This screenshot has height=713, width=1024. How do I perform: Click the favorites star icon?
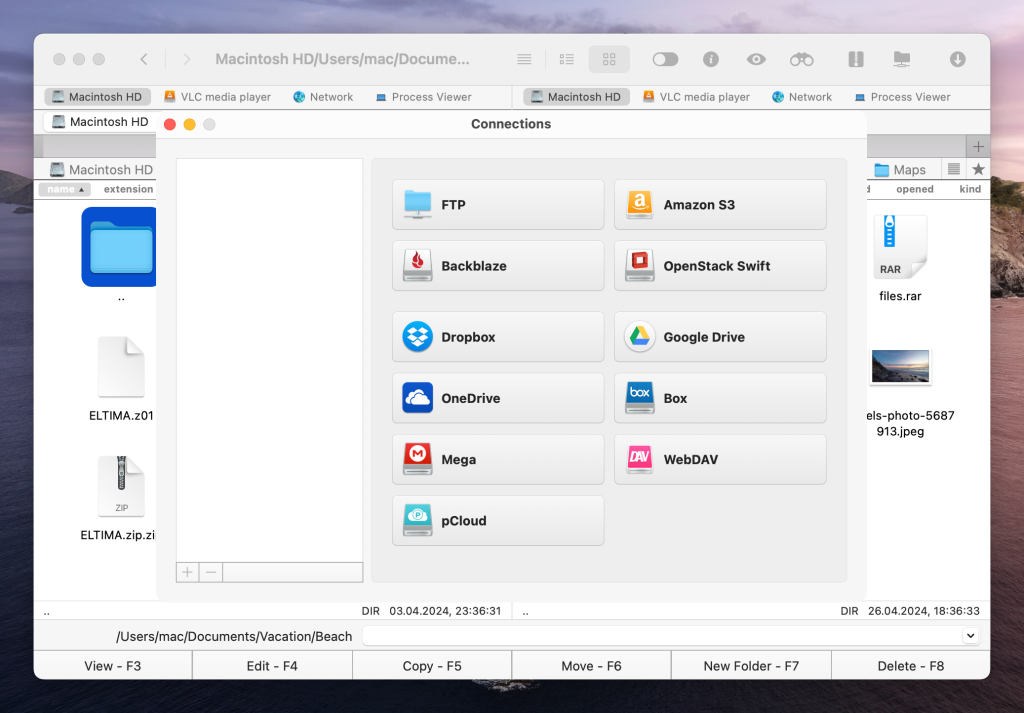978,170
